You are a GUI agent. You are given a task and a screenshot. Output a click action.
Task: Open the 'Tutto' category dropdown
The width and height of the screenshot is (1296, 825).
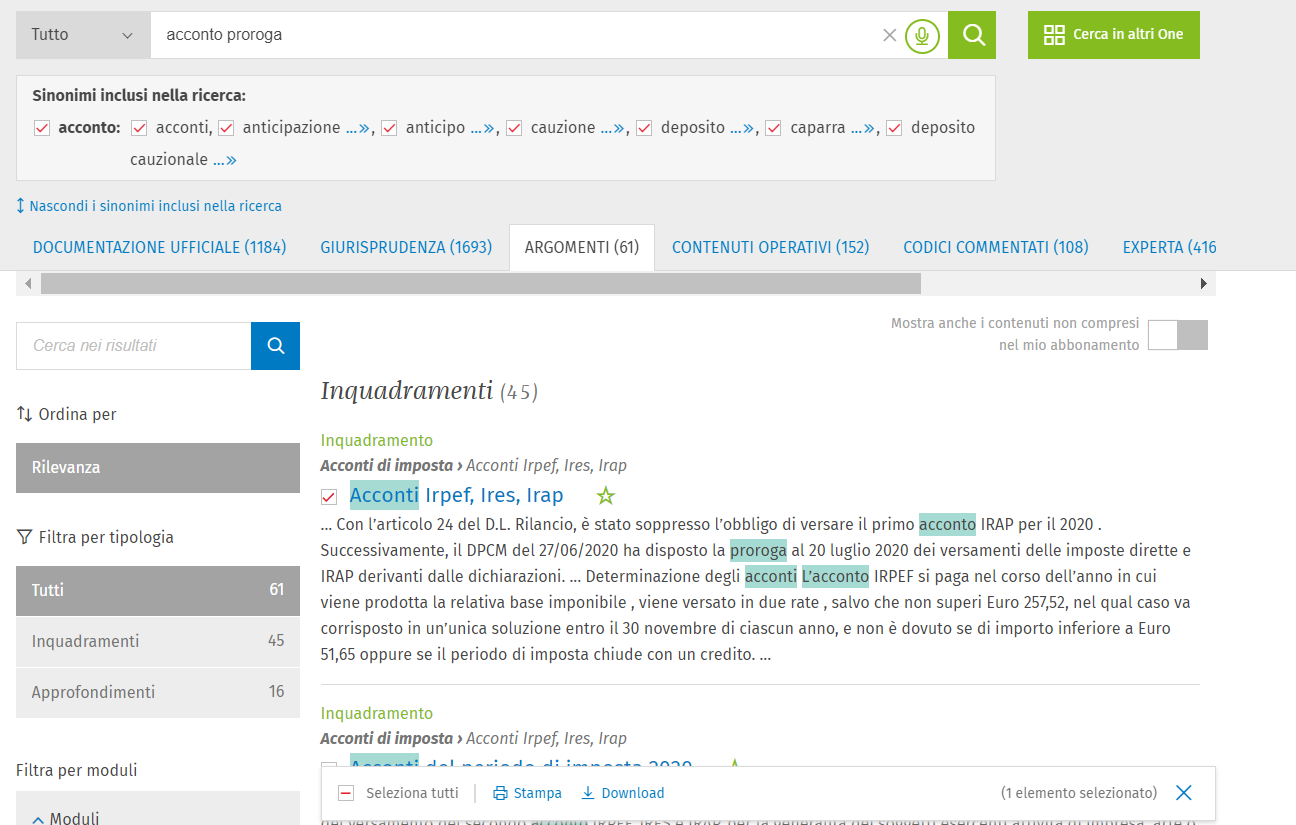tap(83, 35)
